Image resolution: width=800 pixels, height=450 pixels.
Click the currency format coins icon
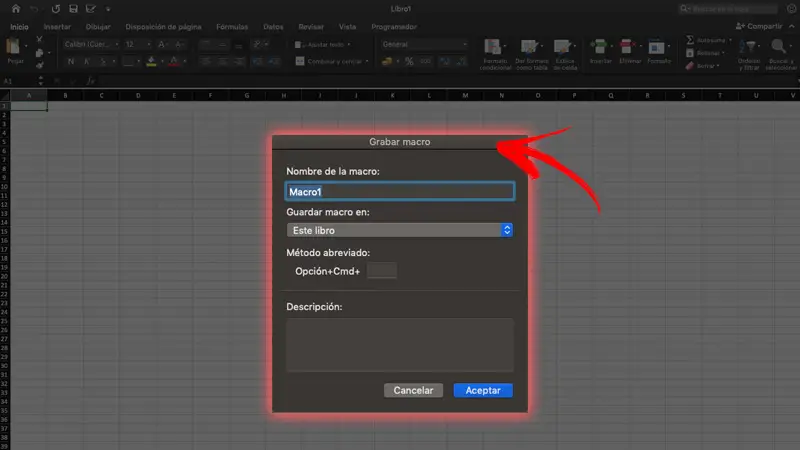[387, 62]
